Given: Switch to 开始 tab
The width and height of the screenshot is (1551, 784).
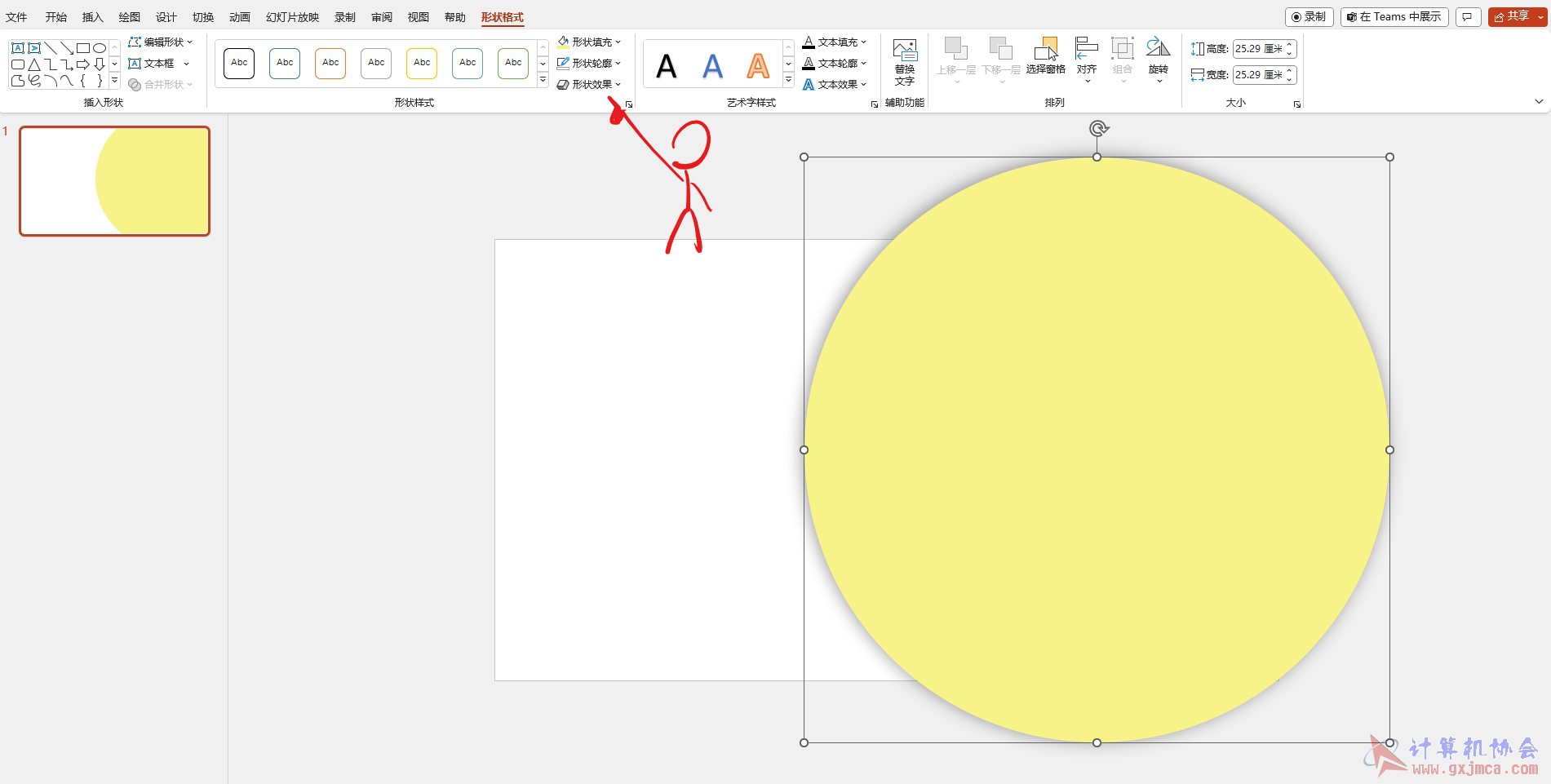Looking at the screenshot, I should [56, 17].
